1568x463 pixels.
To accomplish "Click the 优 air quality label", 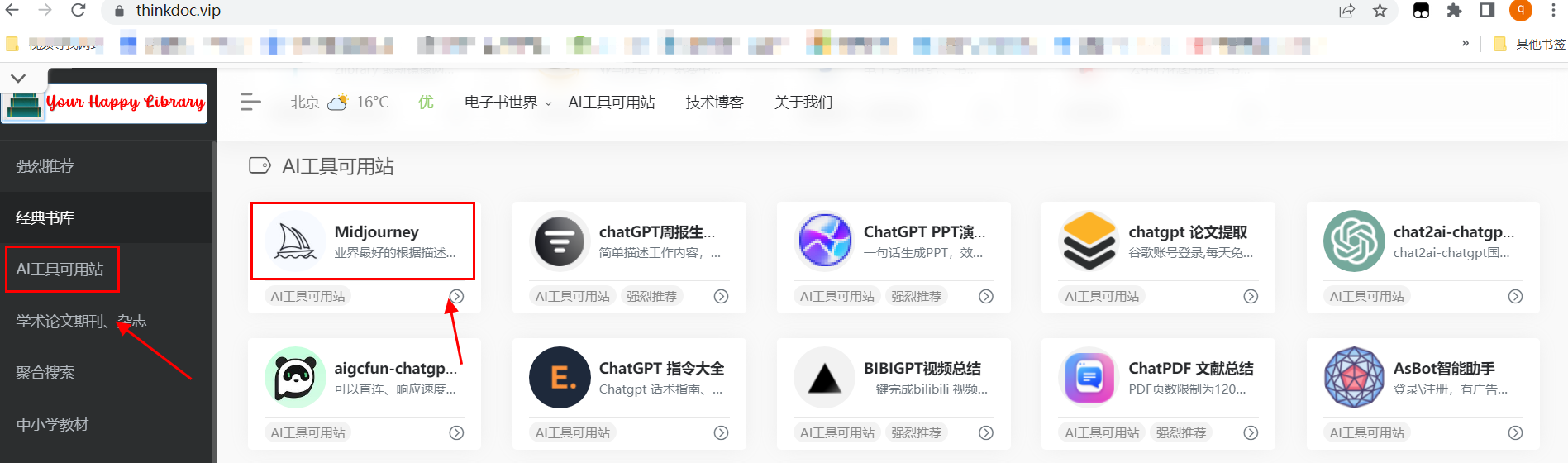I will [x=426, y=103].
